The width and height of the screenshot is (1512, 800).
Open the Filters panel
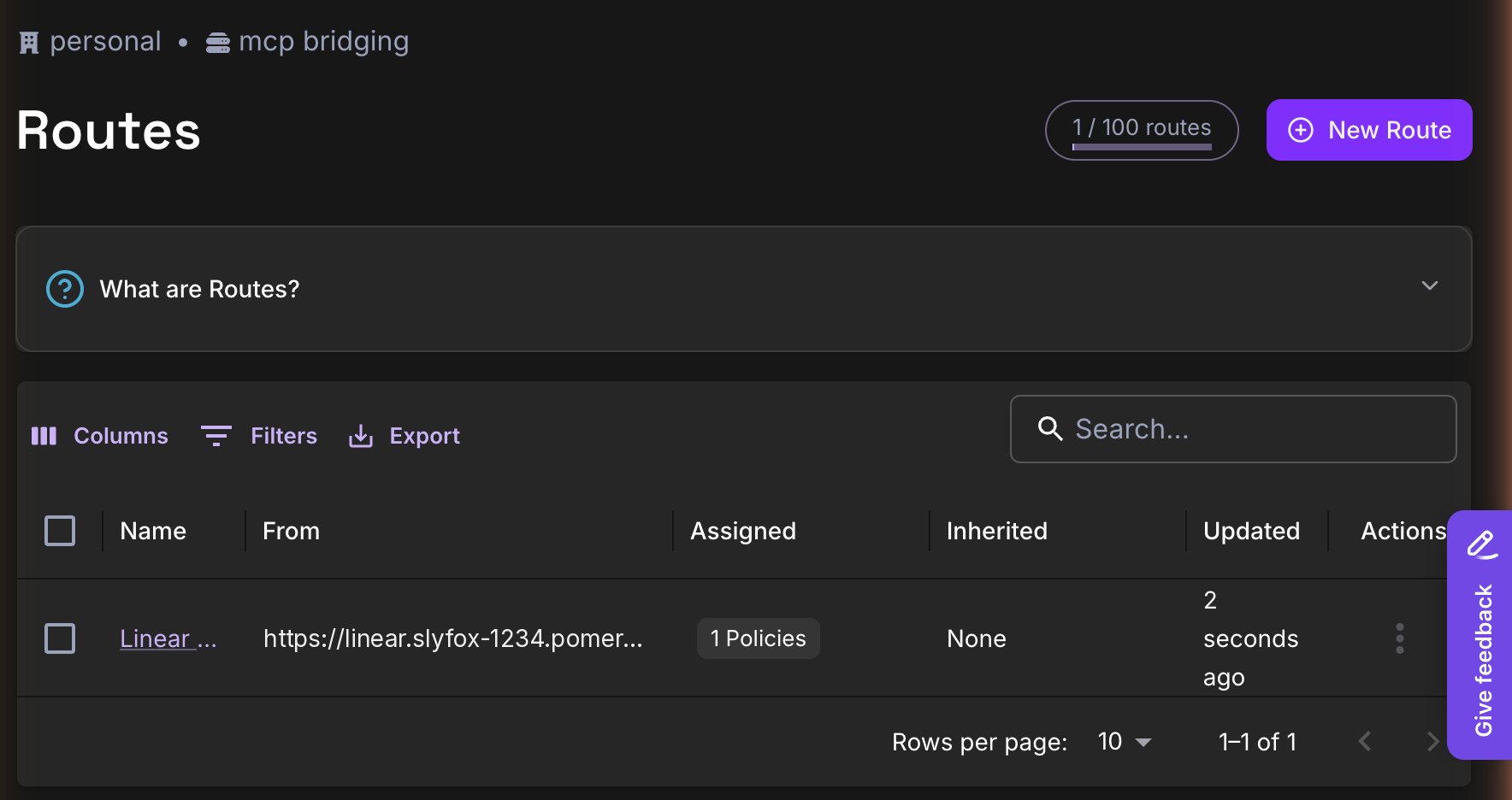[258, 436]
